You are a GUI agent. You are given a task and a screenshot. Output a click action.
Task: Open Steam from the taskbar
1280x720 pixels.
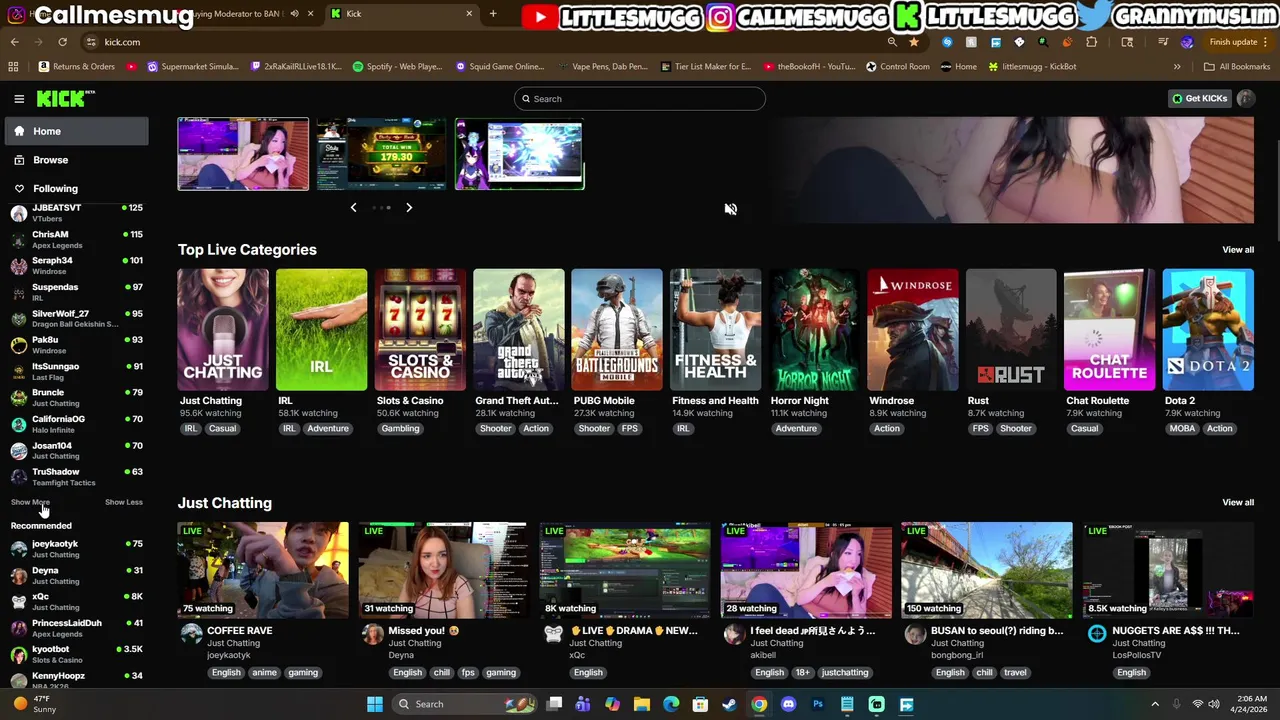[x=730, y=704]
